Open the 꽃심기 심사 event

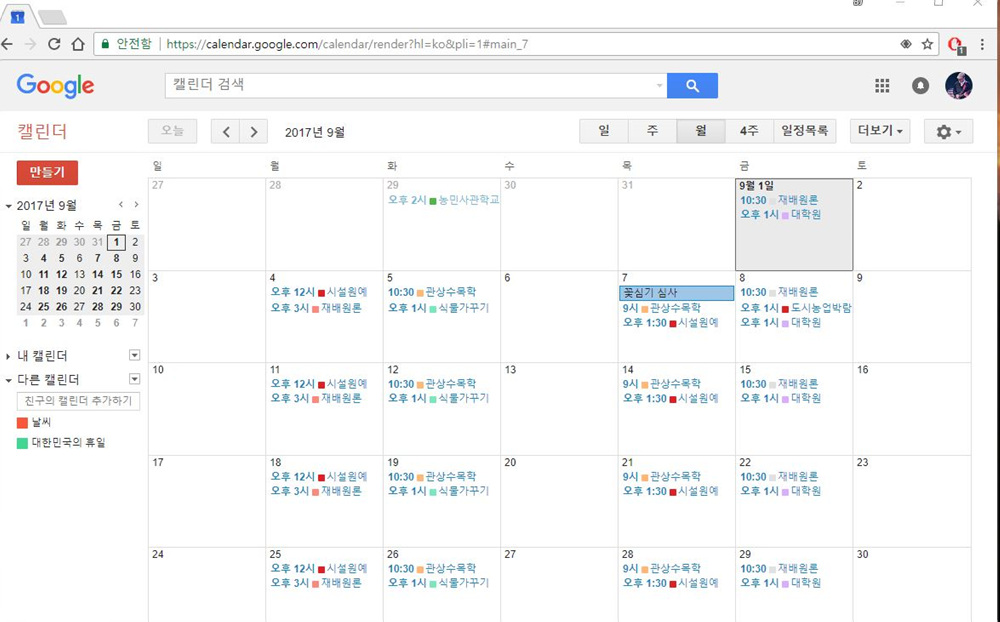676,293
